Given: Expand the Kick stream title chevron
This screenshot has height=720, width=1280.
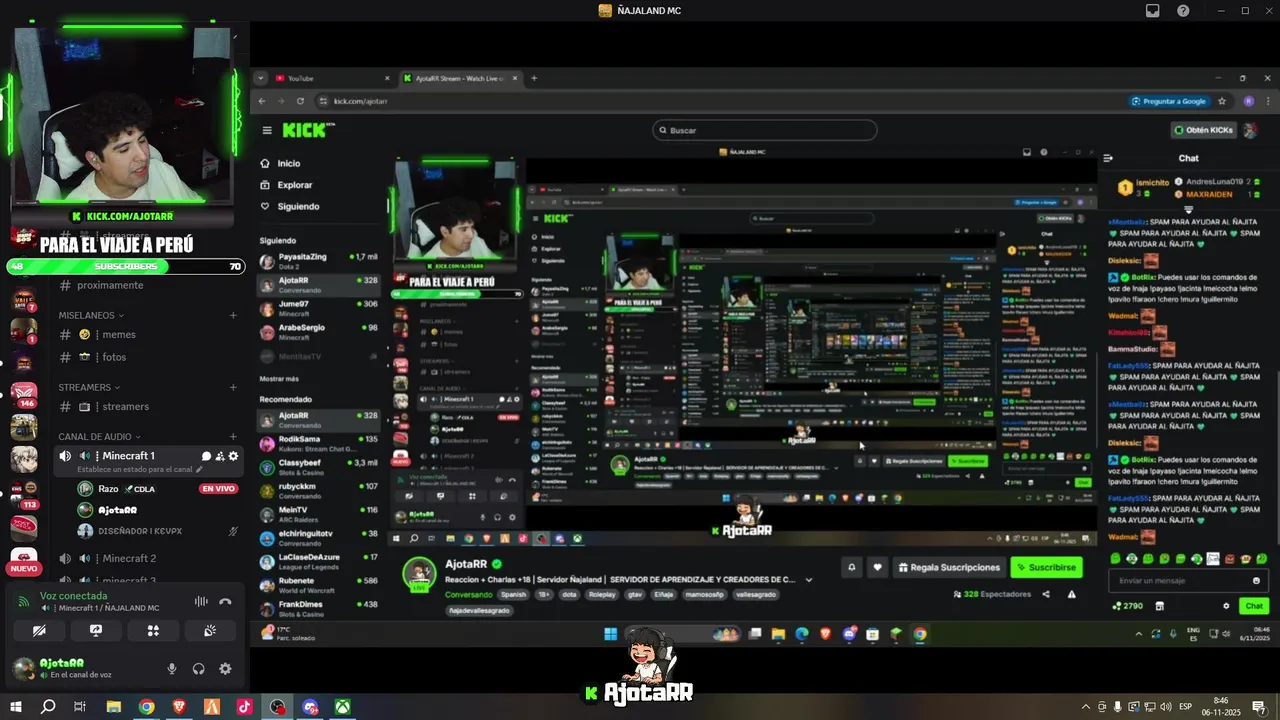Looking at the screenshot, I should (x=809, y=580).
